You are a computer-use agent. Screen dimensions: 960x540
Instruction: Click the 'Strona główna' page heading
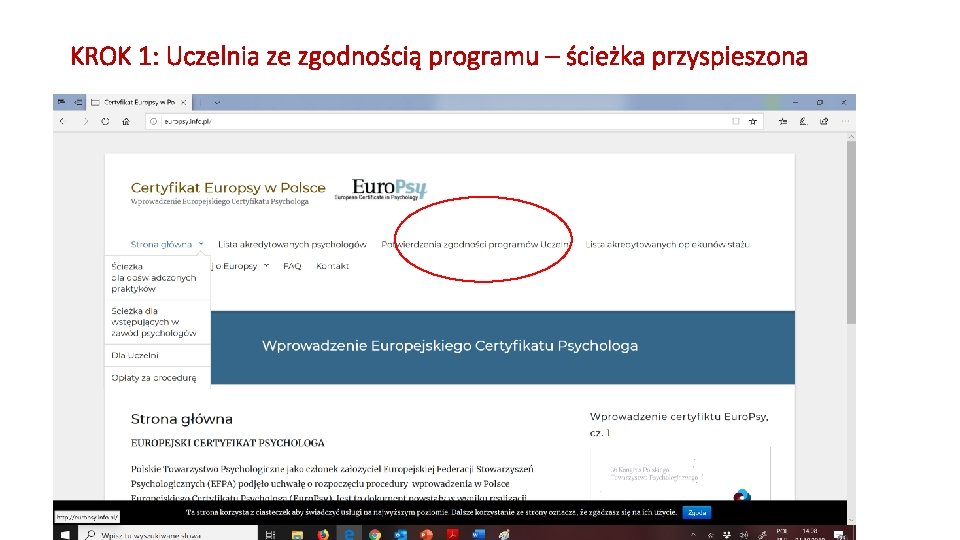coord(182,419)
